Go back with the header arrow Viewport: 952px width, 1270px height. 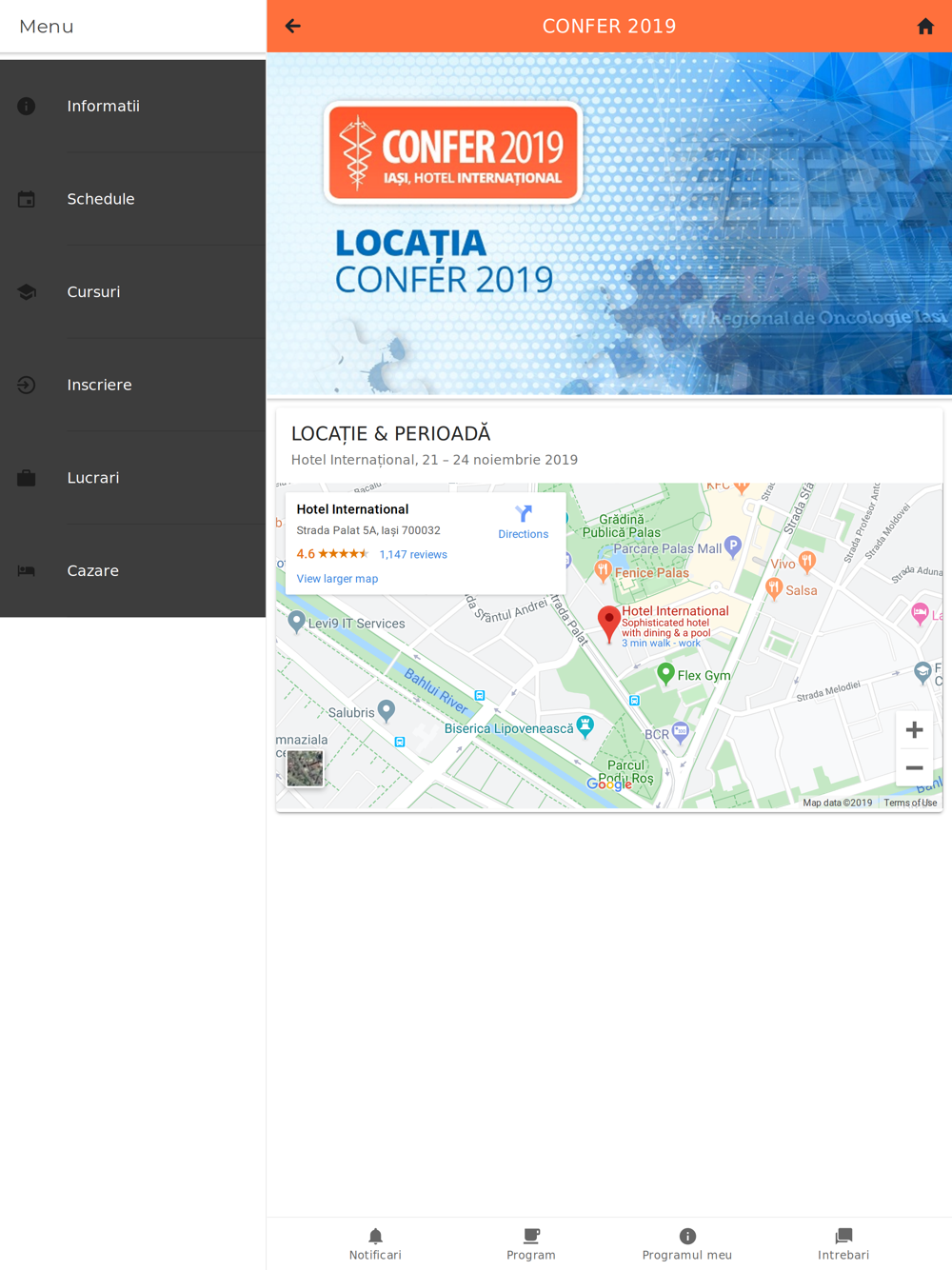(x=293, y=27)
